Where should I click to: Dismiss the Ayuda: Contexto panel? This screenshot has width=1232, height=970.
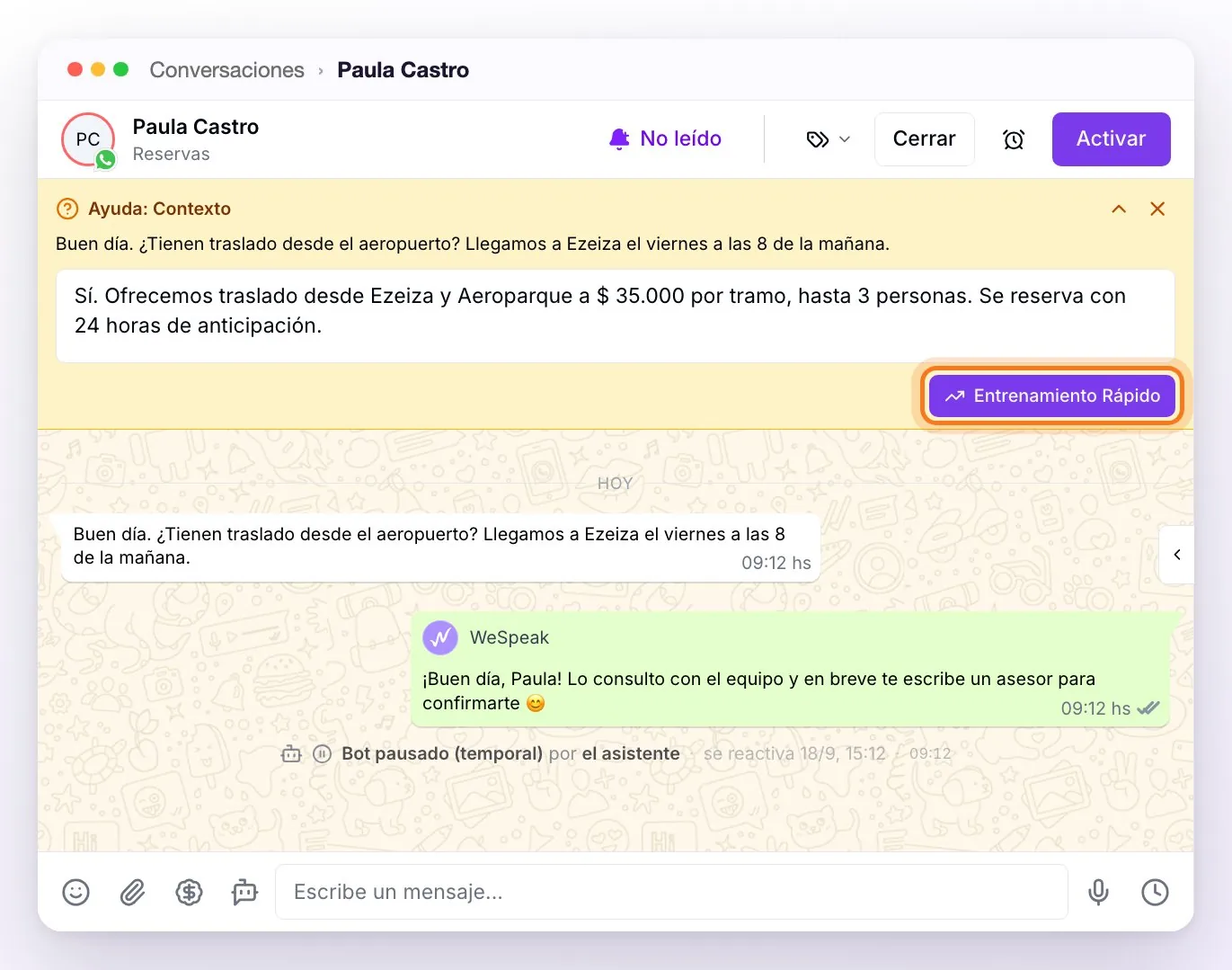pos(1157,209)
